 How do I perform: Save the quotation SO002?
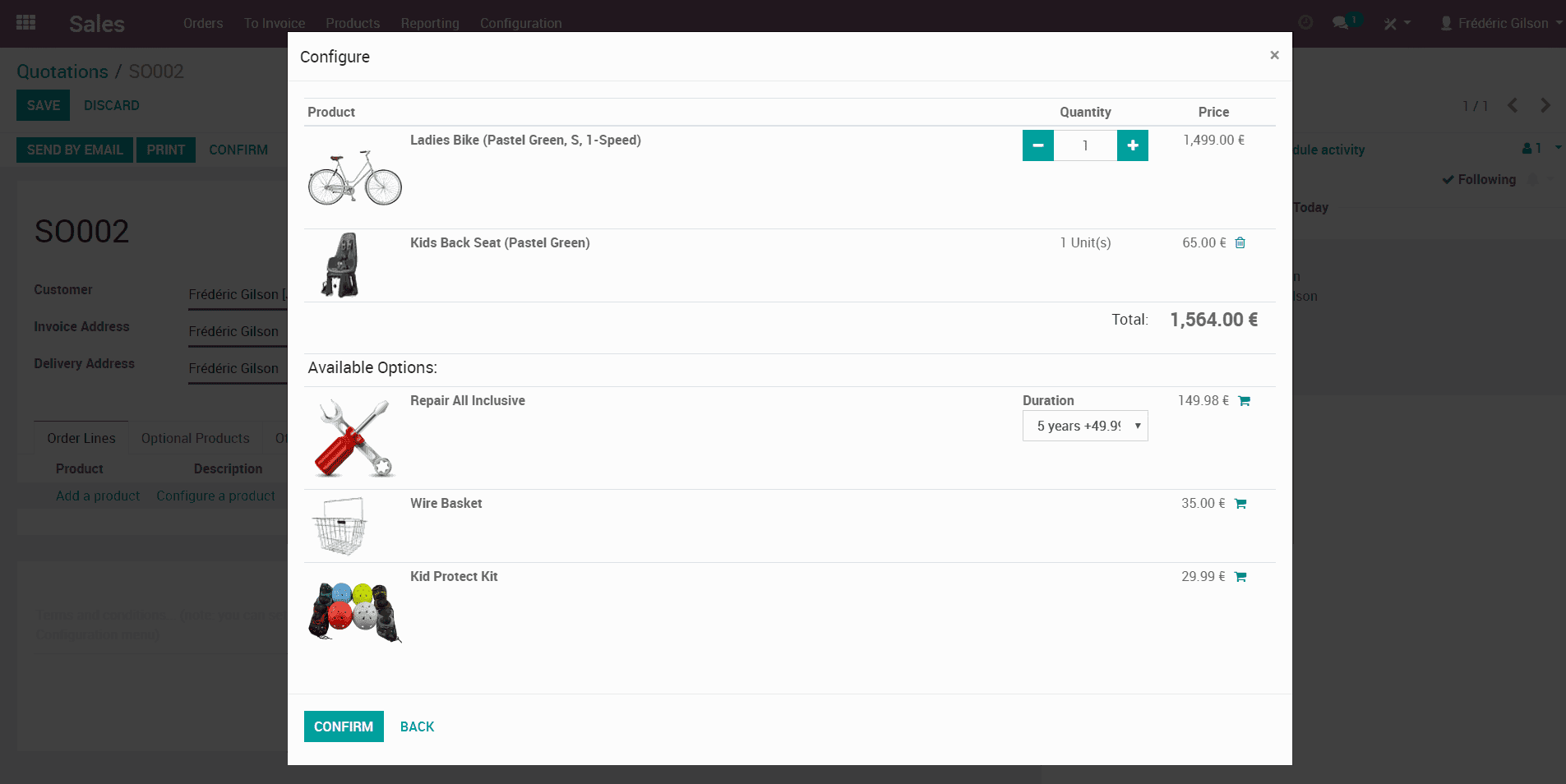pos(44,105)
